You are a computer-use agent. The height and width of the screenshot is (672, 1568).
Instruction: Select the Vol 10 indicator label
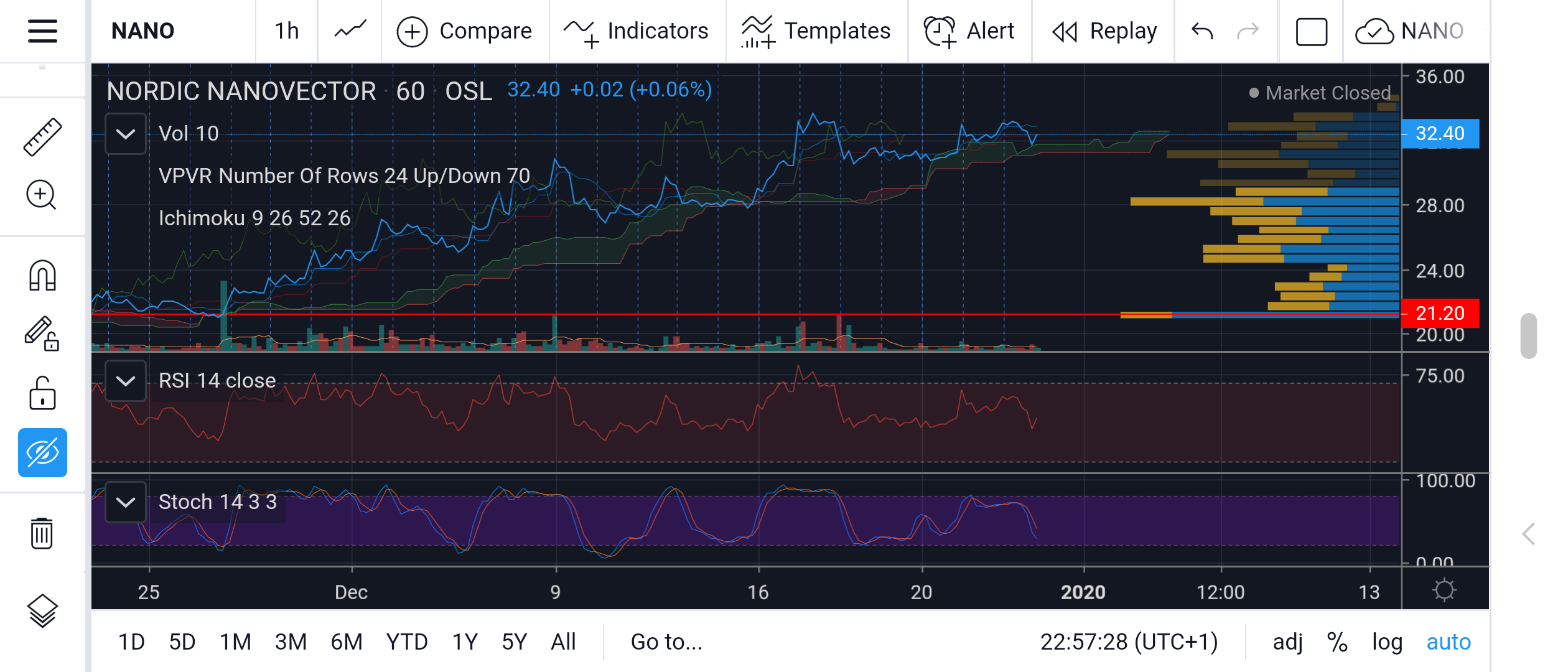coord(189,134)
